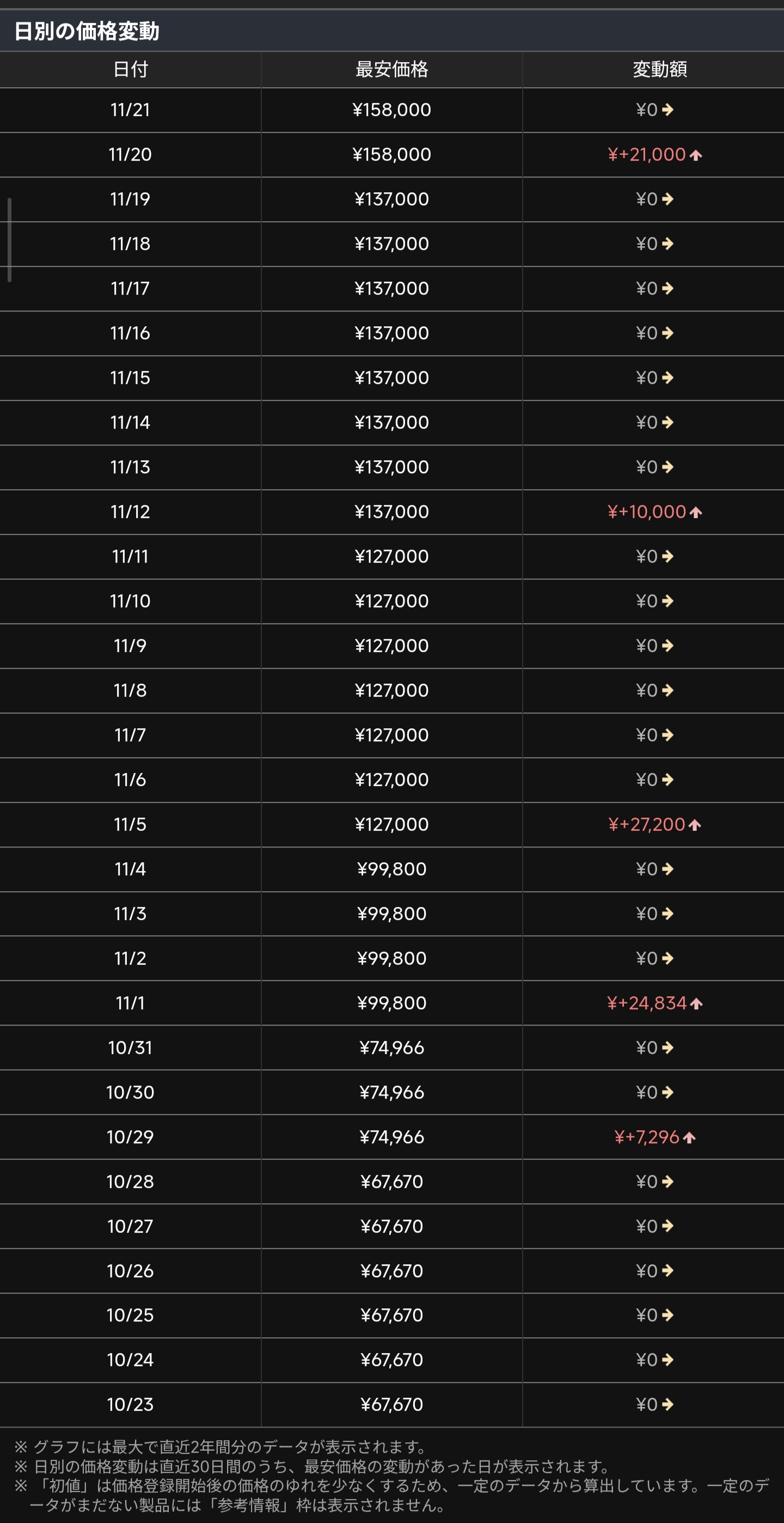The height and width of the screenshot is (1523, 784).
Task: Click the up arrow icon for 11/1
Action: tap(696, 1003)
